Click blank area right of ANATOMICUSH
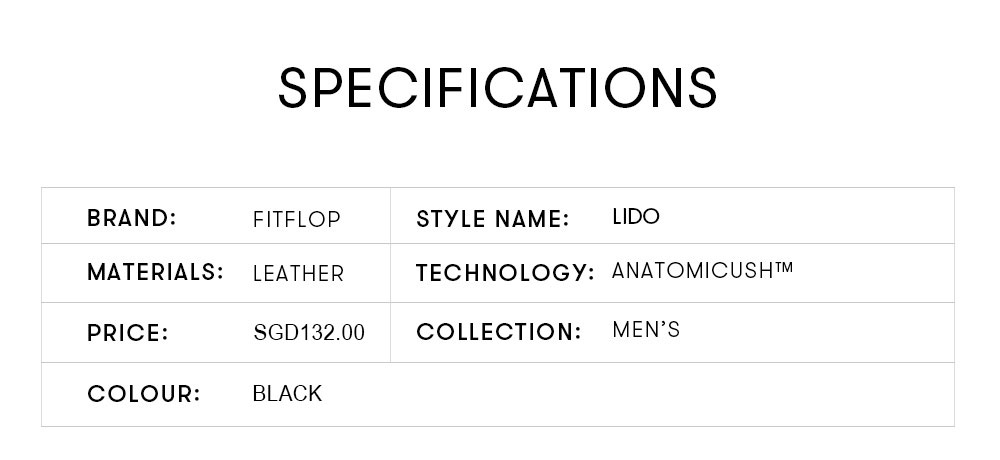 tap(874, 273)
